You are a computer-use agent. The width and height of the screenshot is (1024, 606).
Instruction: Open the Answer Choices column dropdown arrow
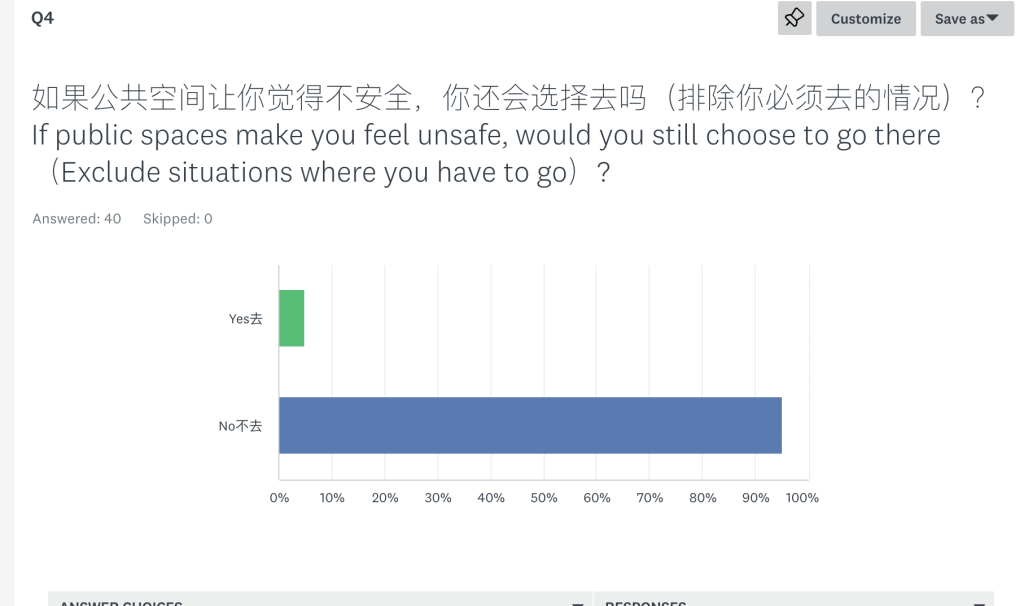(577, 604)
